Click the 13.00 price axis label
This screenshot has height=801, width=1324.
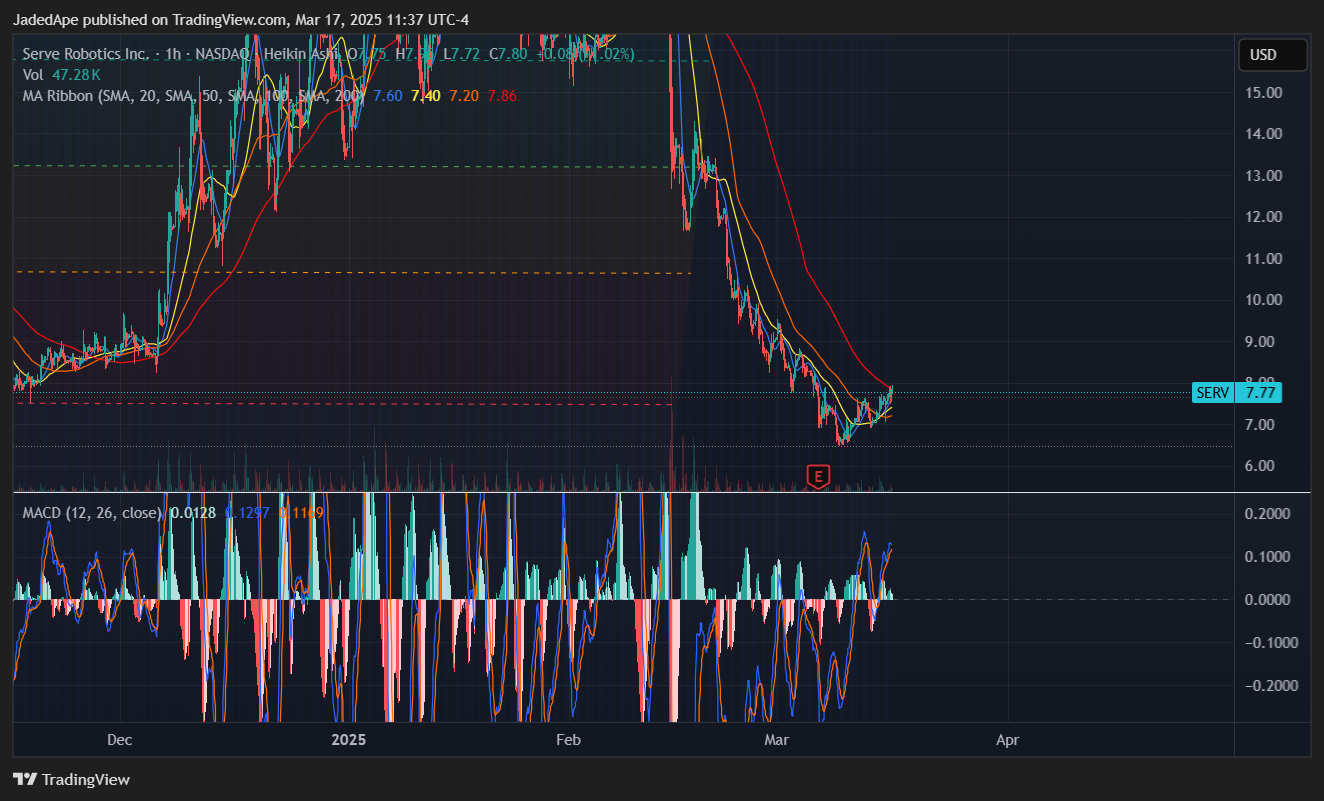(1265, 176)
